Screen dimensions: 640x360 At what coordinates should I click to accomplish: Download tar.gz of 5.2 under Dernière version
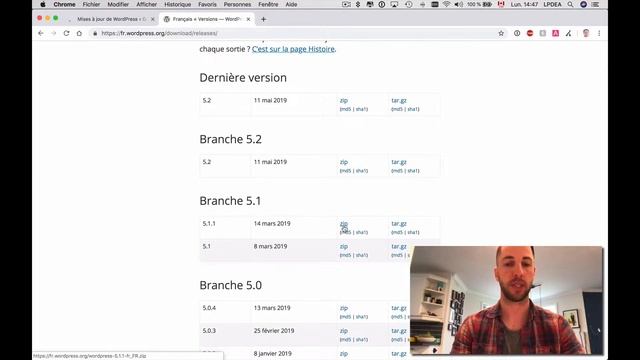click(399, 100)
